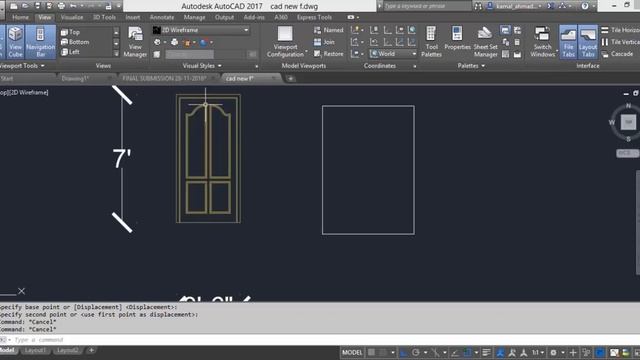
Task: Open the 2D Wireframe visual style dropdown
Action: tap(201, 30)
